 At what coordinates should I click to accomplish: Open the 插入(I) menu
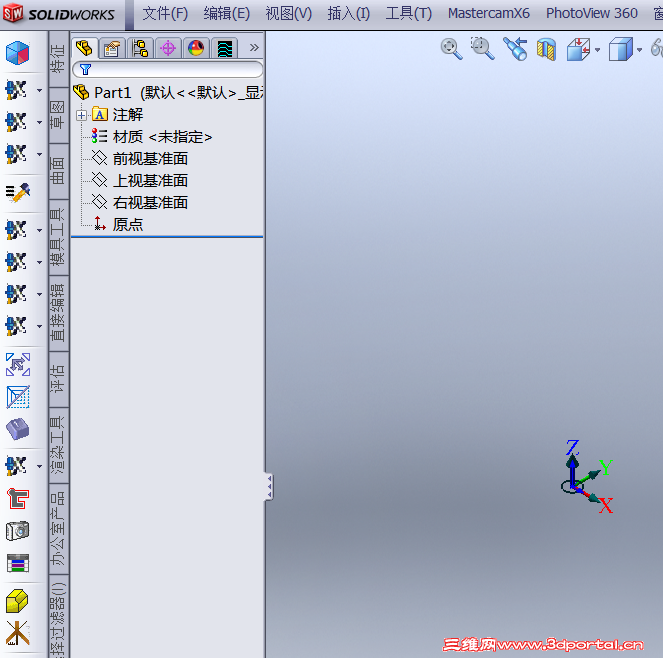(349, 14)
